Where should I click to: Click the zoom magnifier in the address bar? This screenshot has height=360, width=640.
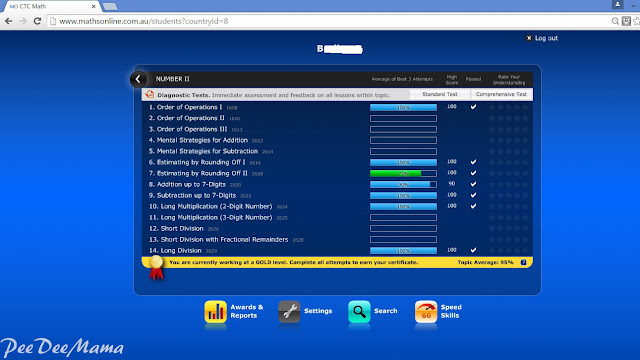pyautogui.click(x=615, y=21)
